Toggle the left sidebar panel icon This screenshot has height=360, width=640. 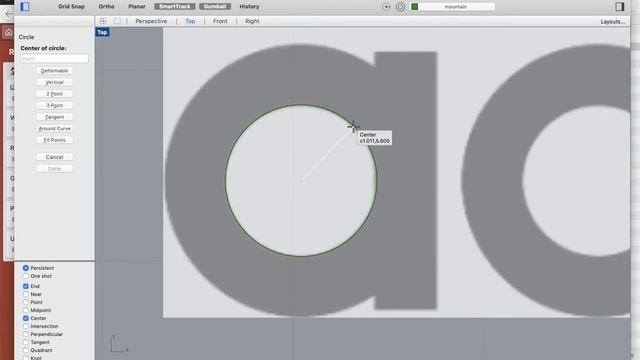(x=25, y=6)
